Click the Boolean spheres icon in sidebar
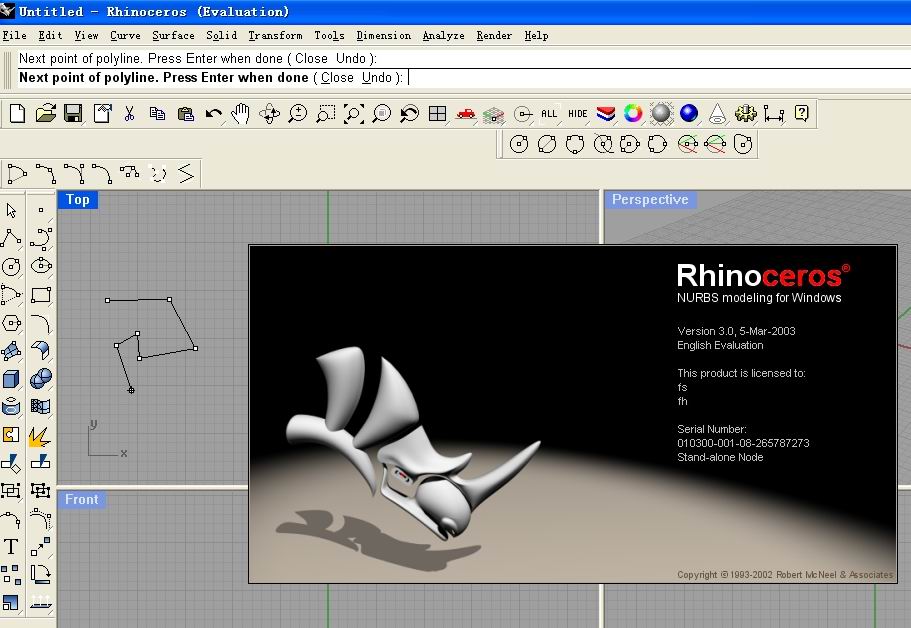The width and height of the screenshot is (911, 628). (41, 379)
